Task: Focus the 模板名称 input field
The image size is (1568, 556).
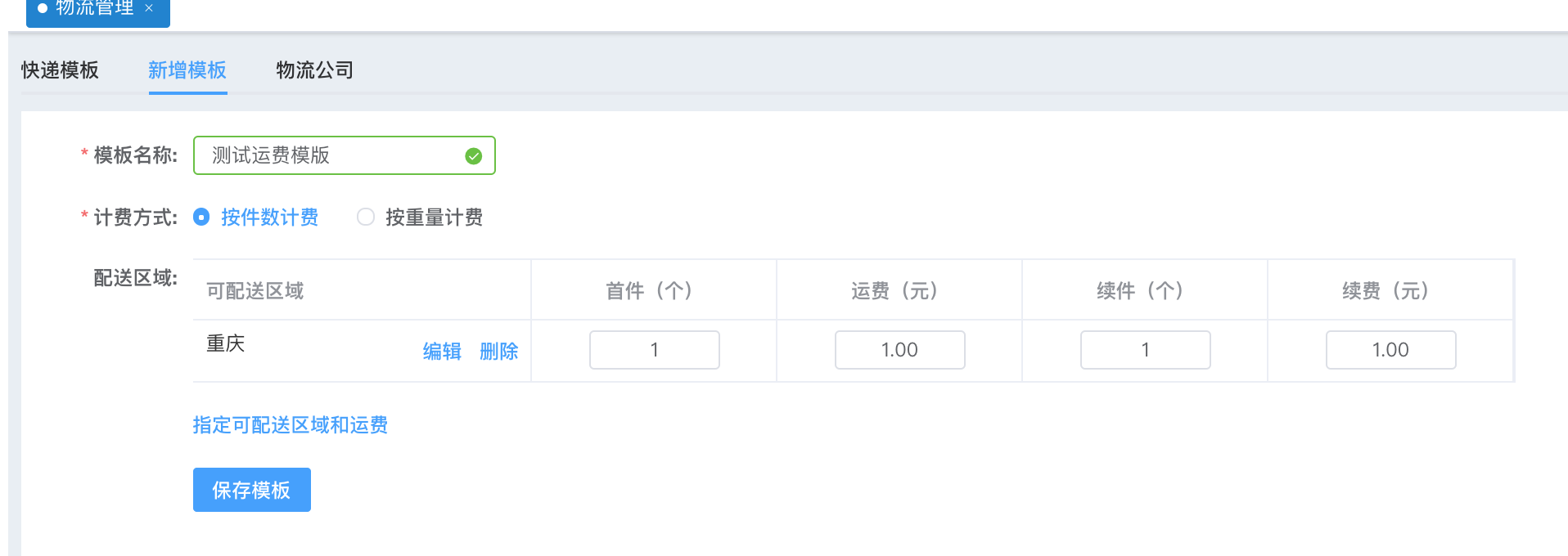Action: (345, 155)
